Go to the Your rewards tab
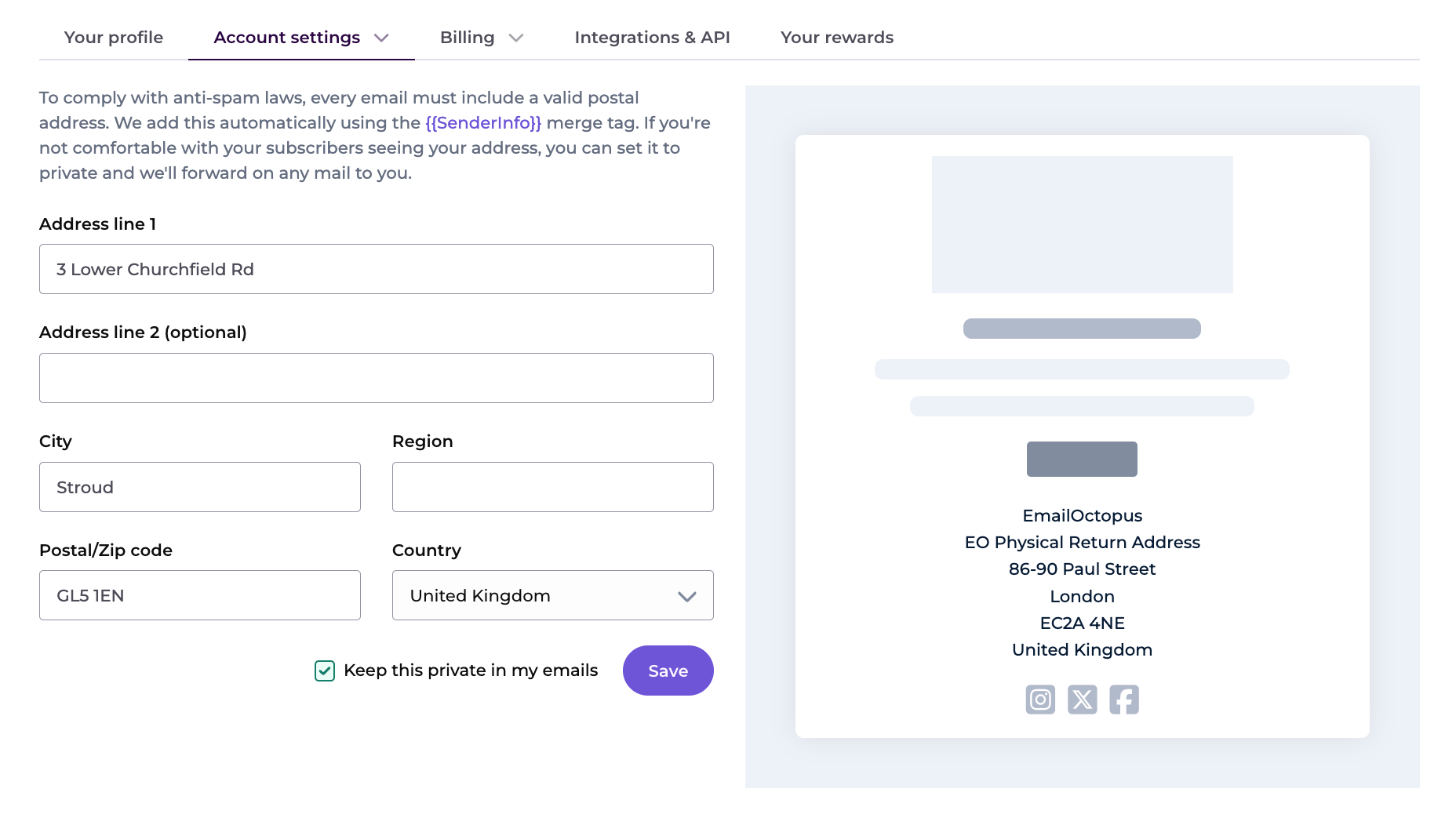 pyautogui.click(x=836, y=37)
